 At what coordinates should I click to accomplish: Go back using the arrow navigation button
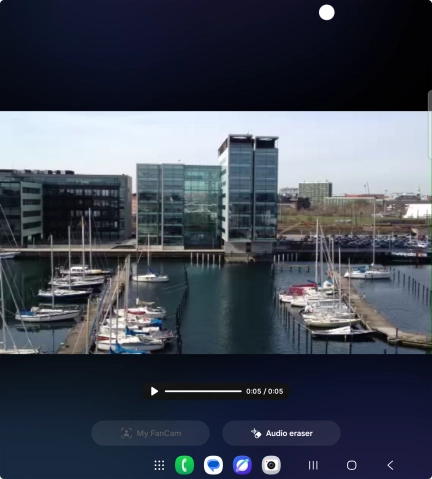[390, 465]
